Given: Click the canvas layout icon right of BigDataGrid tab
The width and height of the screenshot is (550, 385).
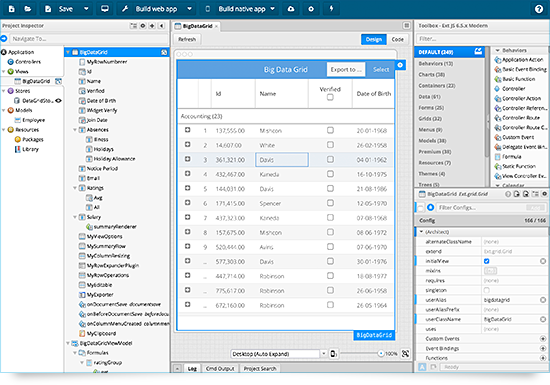Looking at the screenshot, I should (406, 25).
